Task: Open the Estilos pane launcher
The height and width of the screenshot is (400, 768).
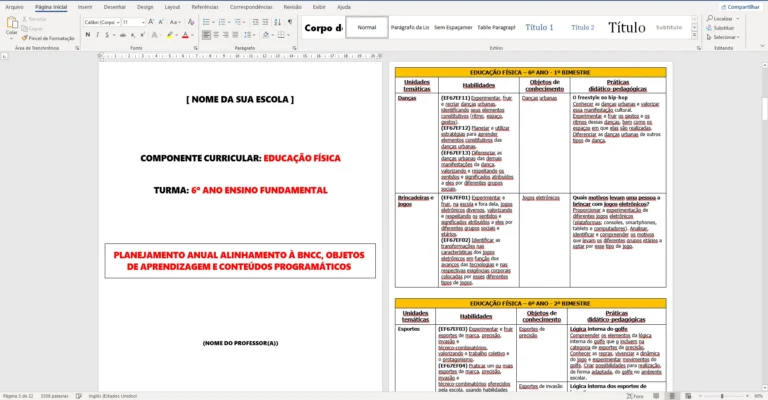Action: pyautogui.click(x=699, y=48)
